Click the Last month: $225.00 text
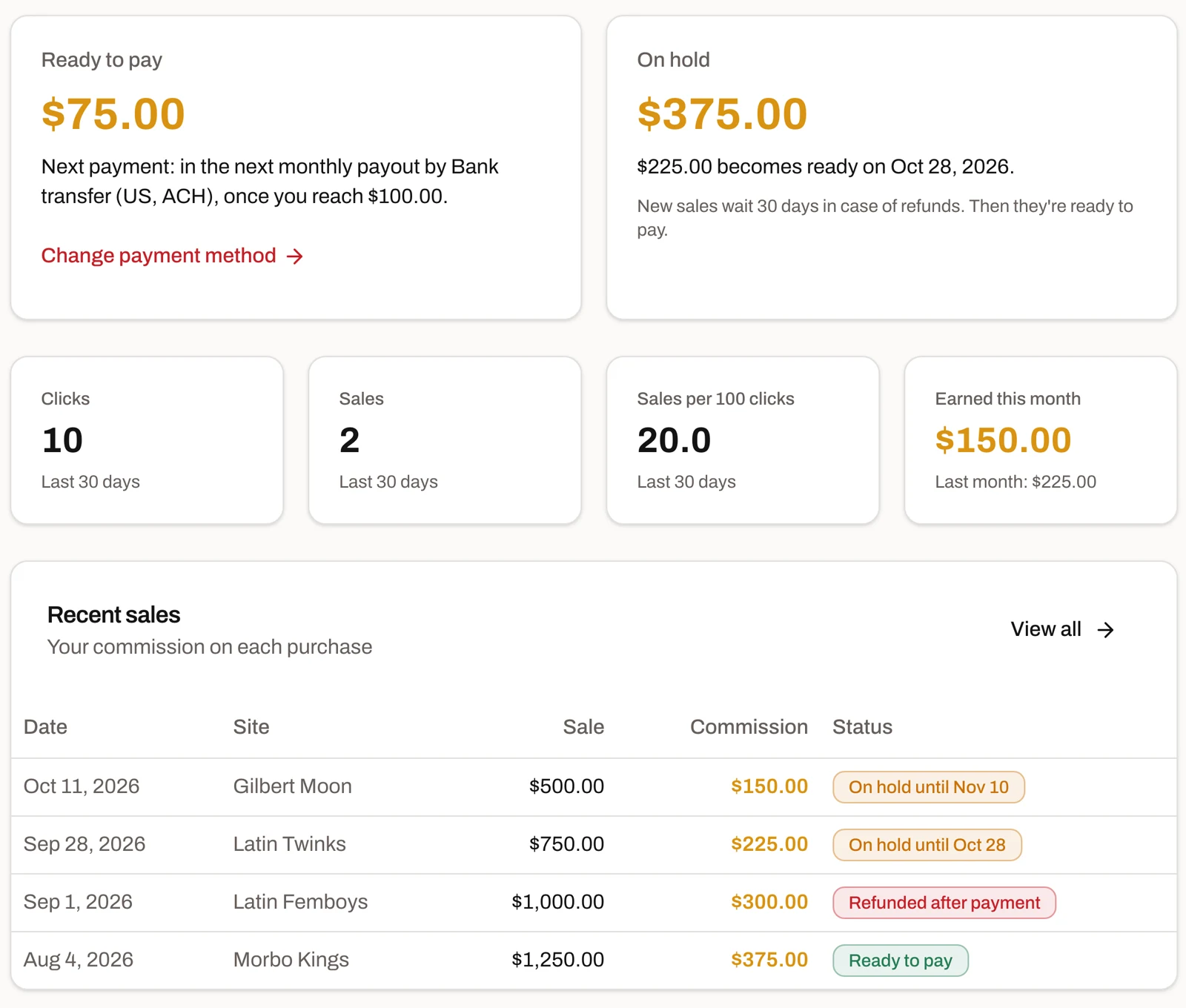 (1016, 482)
